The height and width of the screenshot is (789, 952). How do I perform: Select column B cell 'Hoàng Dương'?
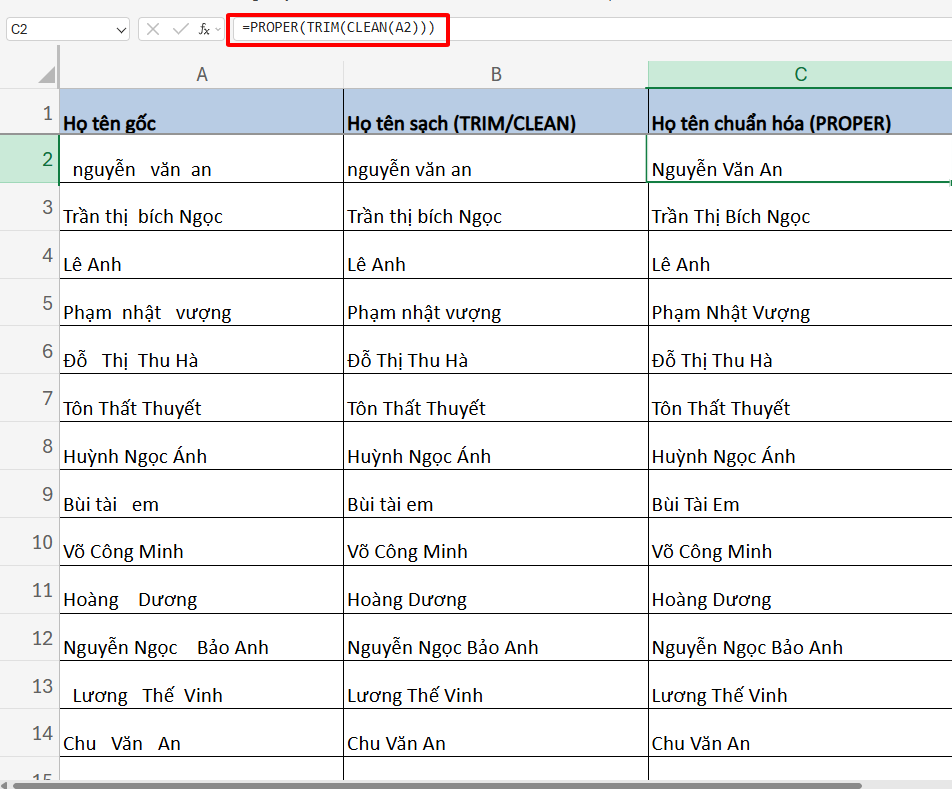[495, 589]
